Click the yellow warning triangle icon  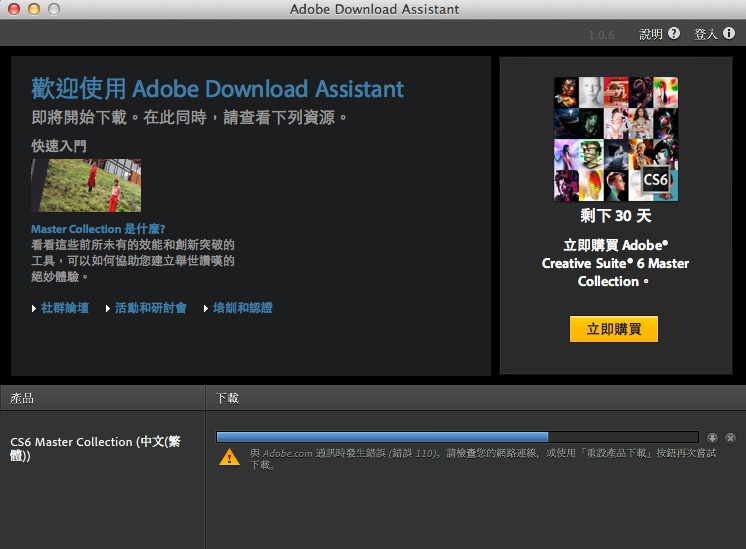[229, 457]
